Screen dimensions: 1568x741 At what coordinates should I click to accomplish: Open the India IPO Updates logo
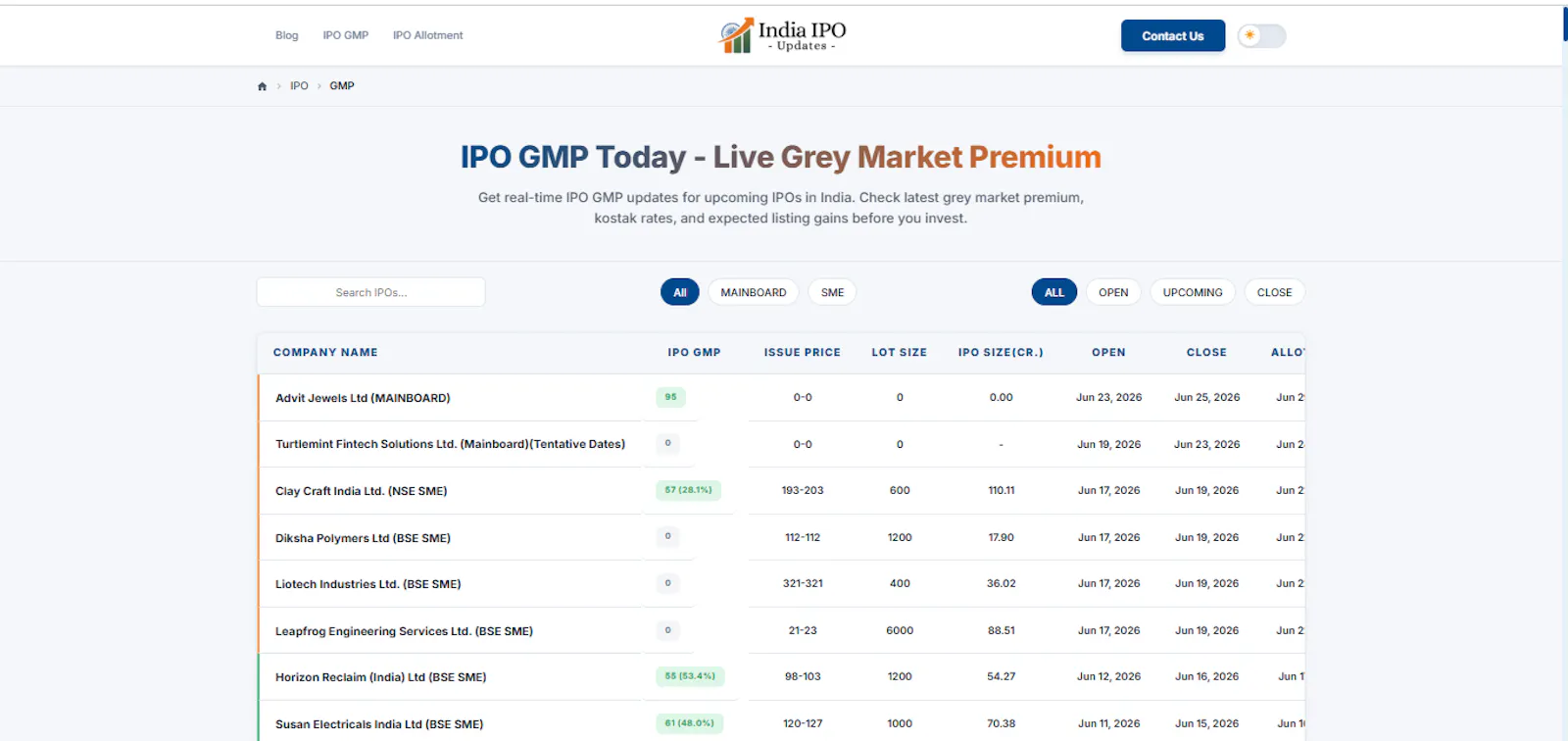coord(782,36)
